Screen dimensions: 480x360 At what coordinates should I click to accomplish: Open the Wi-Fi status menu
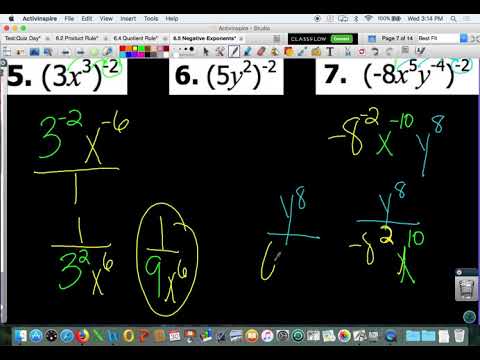point(368,19)
